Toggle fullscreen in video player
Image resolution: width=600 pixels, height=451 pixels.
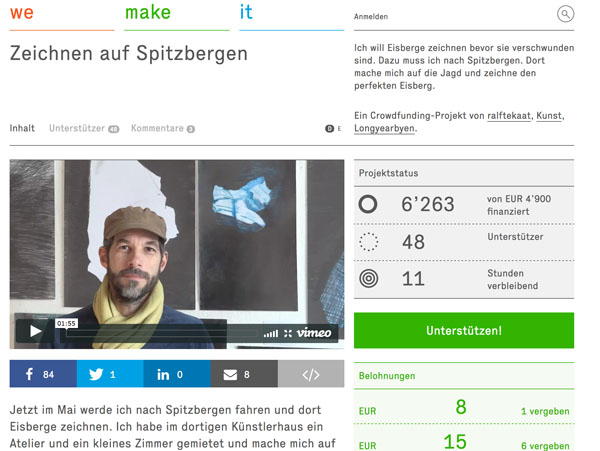click(x=288, y=334)
